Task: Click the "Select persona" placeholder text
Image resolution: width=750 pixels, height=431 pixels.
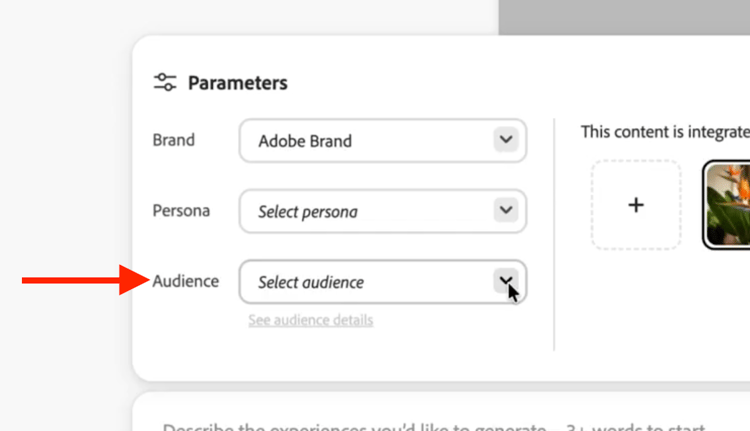Action: coord(307,212)
